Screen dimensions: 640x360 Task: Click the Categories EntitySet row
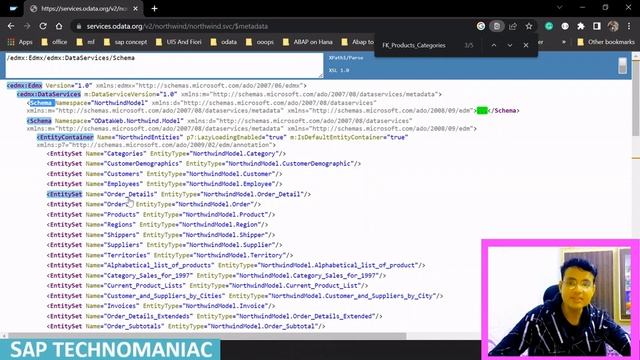(166, 154)
